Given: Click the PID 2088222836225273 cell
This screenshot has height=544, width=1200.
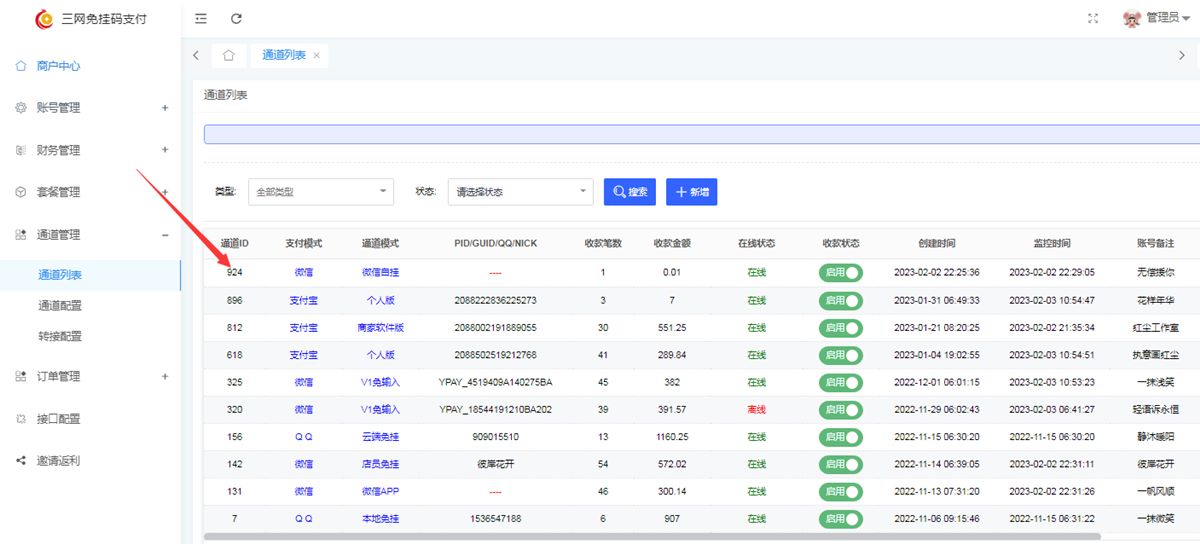Looking at the screenshot, I should [x=495, y=300].
